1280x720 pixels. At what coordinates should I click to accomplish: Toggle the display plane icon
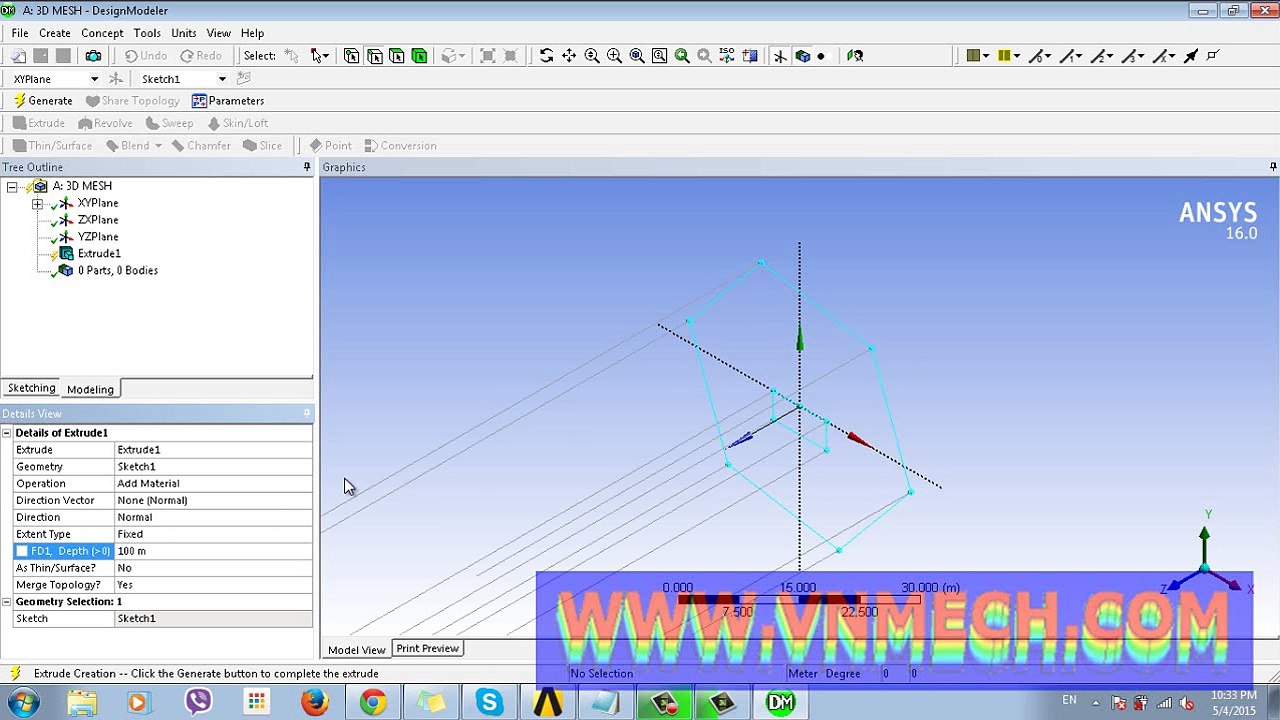(780, 56)
